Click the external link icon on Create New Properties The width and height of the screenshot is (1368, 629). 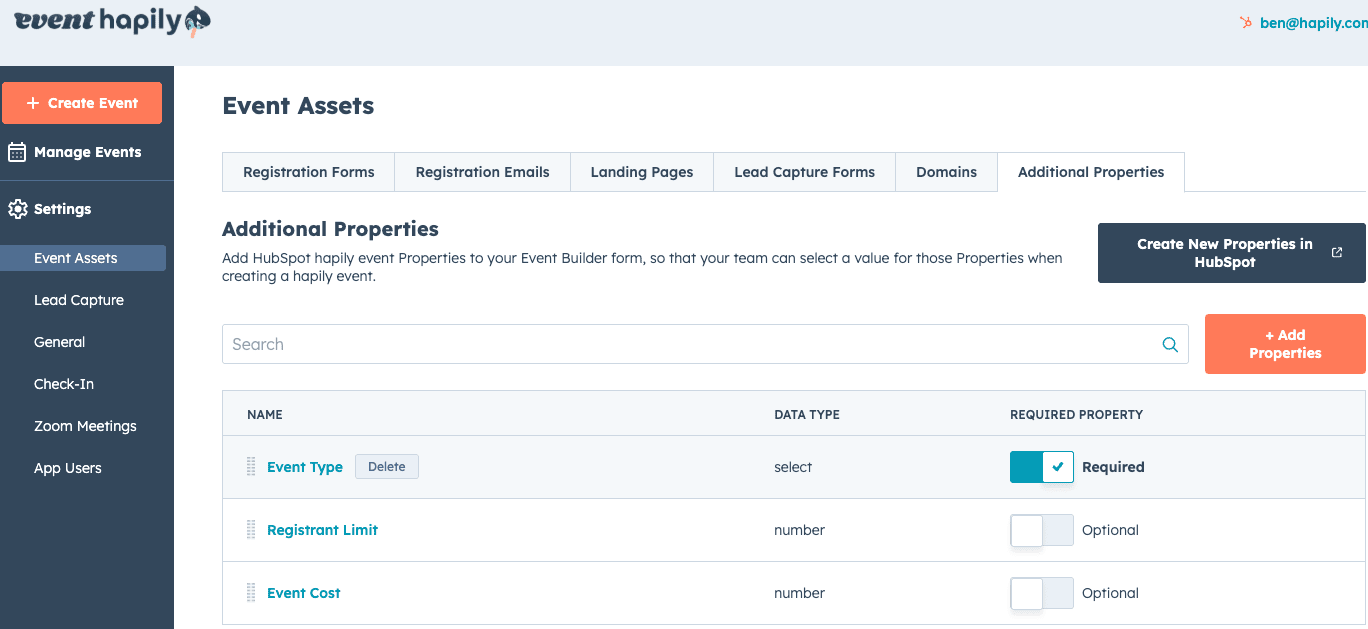tap(1337, 252)
